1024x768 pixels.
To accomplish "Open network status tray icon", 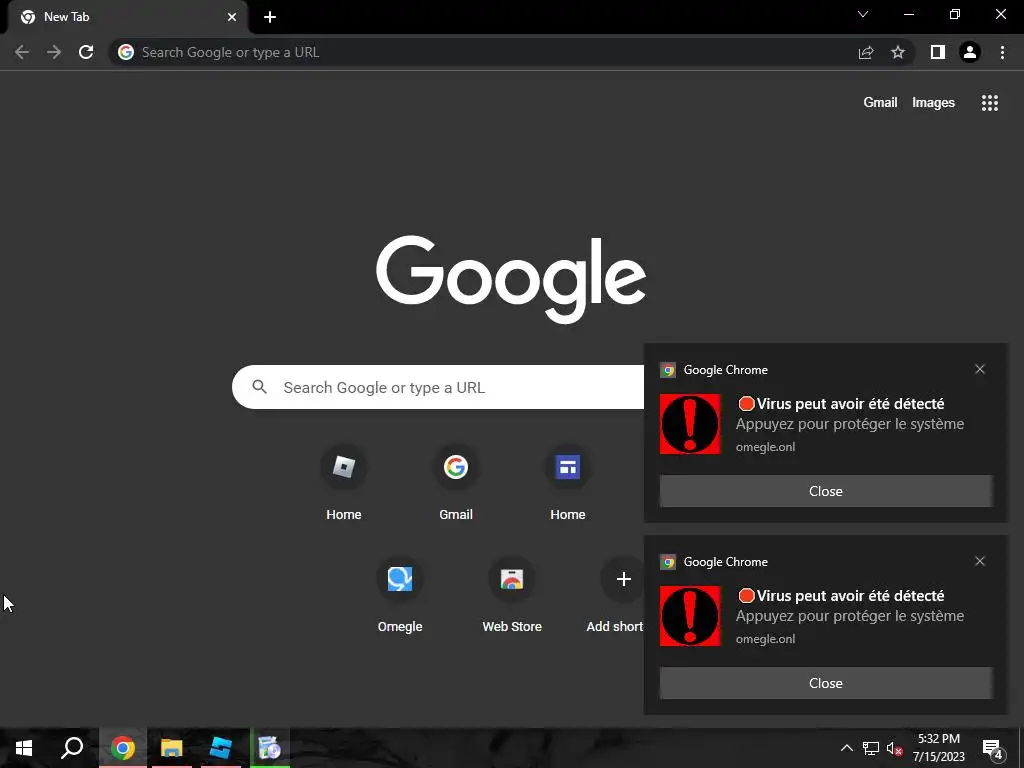I will coord(871,748).
